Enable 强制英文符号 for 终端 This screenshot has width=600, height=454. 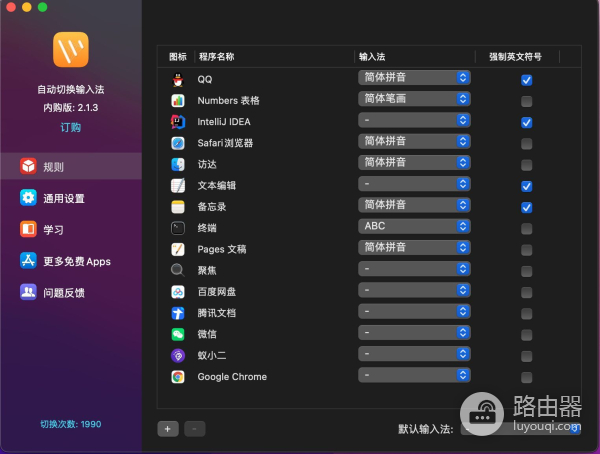click(527, 229)
